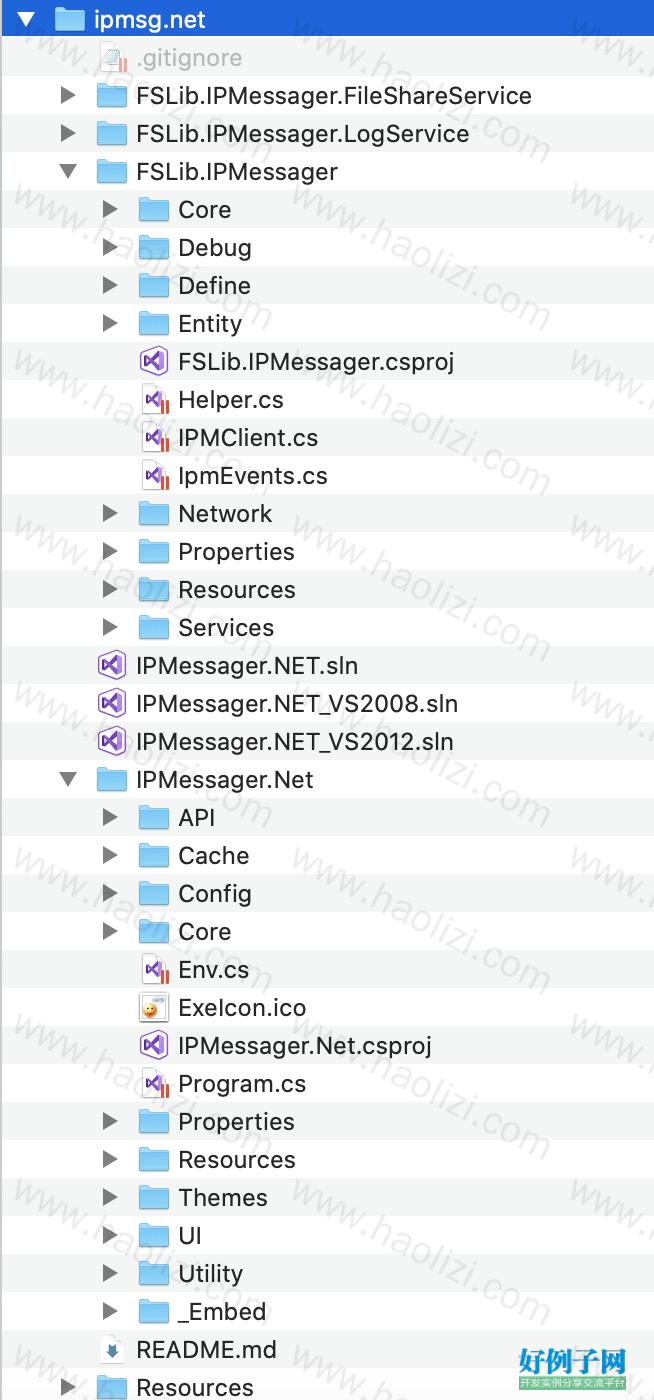Screen dimensions: 654x1400
Task: Click the IPMessager.NET_VS2012.sln solution icon
Action: pyautogui.click(x=111, y=741)
